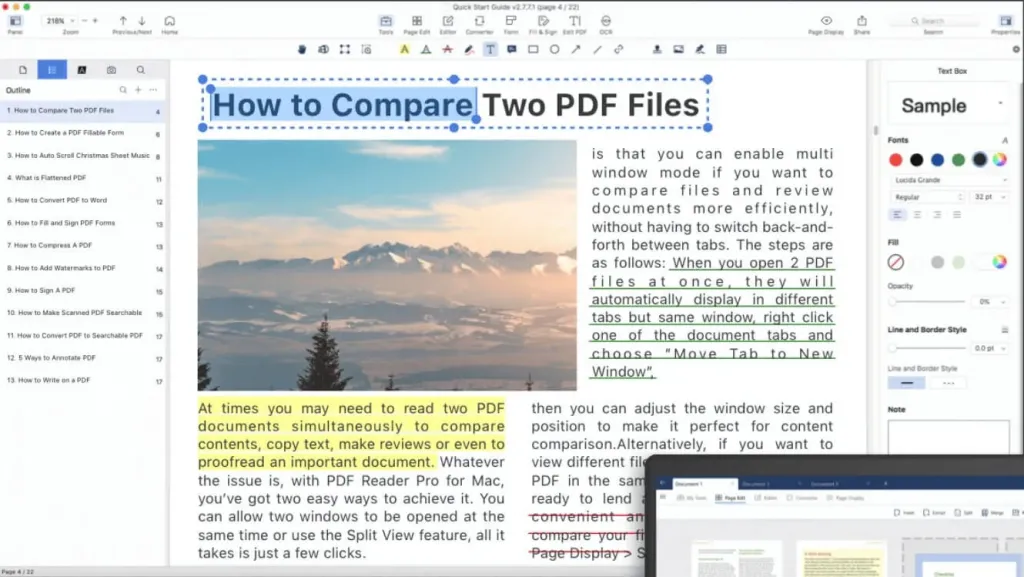
Task: Set text alignment to center
Action: 918,215
